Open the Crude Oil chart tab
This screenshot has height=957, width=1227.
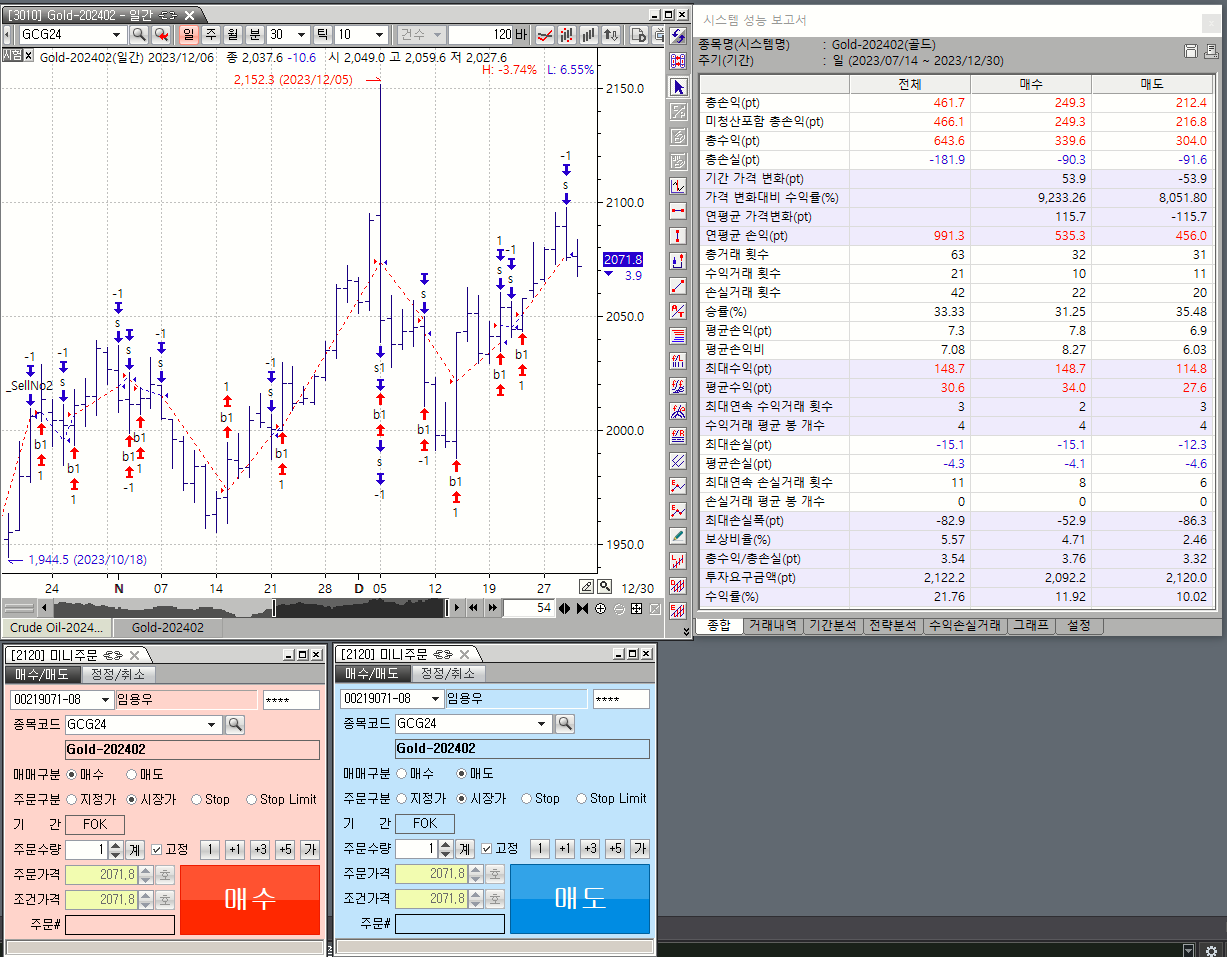coord(56,628)
